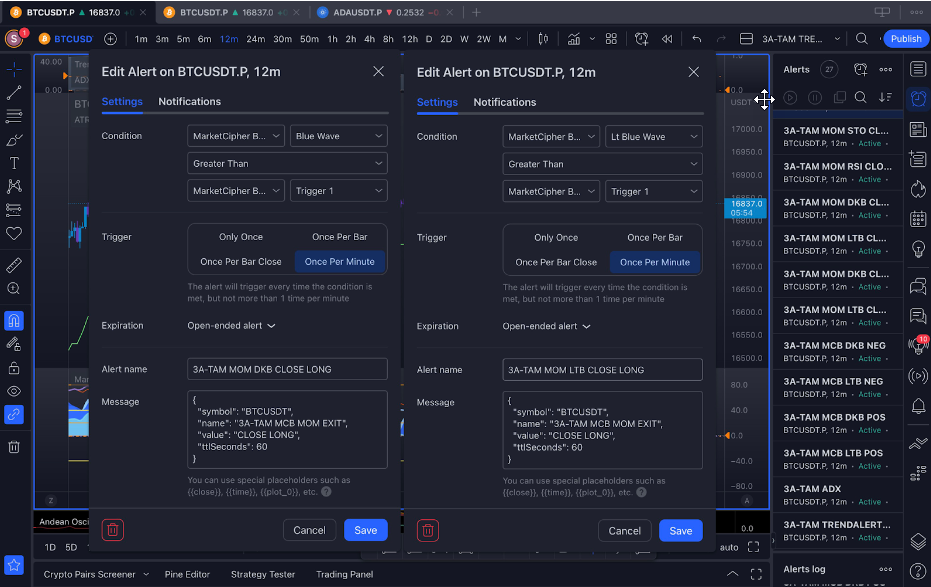
Task: Open Greater Than dropdown in right dialog
Action: [x=603, y=164]
